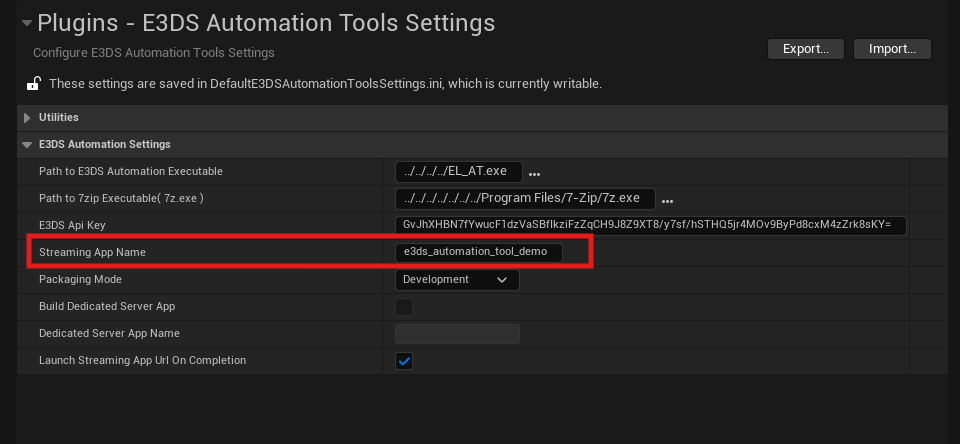This screenshot has height=444, width=960.
Task: Open browse dialog for E3DS Automation Executable path
Action: 534,173
